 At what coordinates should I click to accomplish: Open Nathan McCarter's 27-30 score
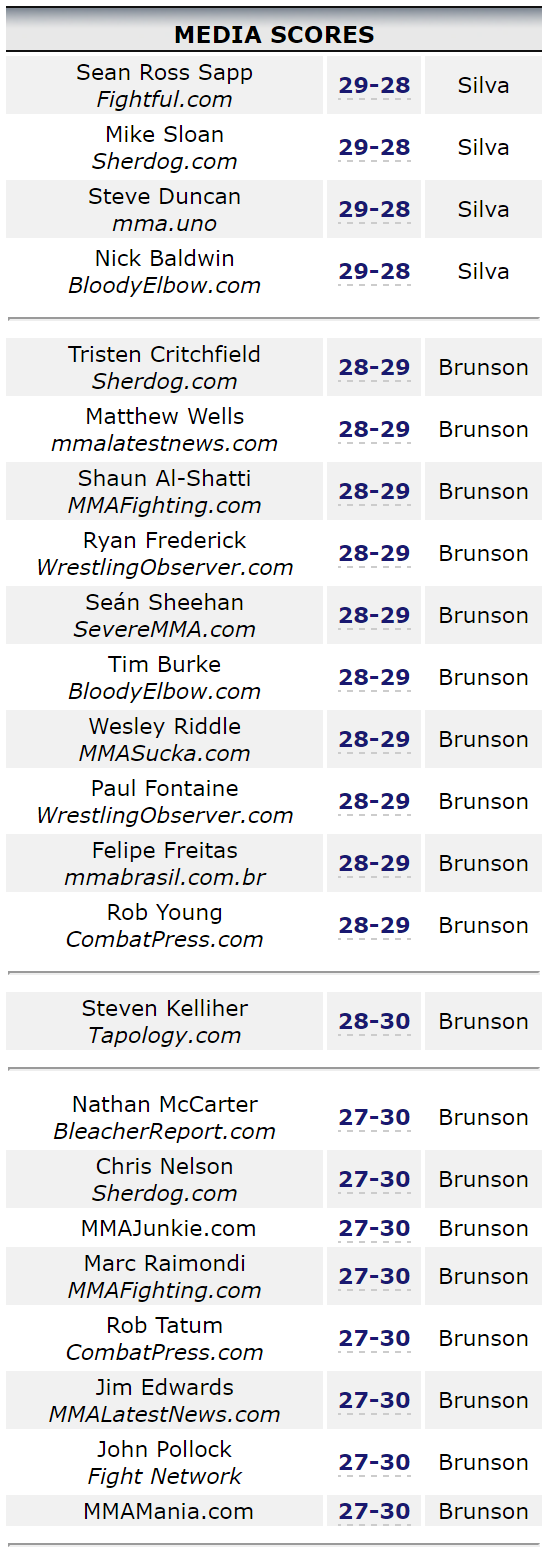click(374, 1118)
